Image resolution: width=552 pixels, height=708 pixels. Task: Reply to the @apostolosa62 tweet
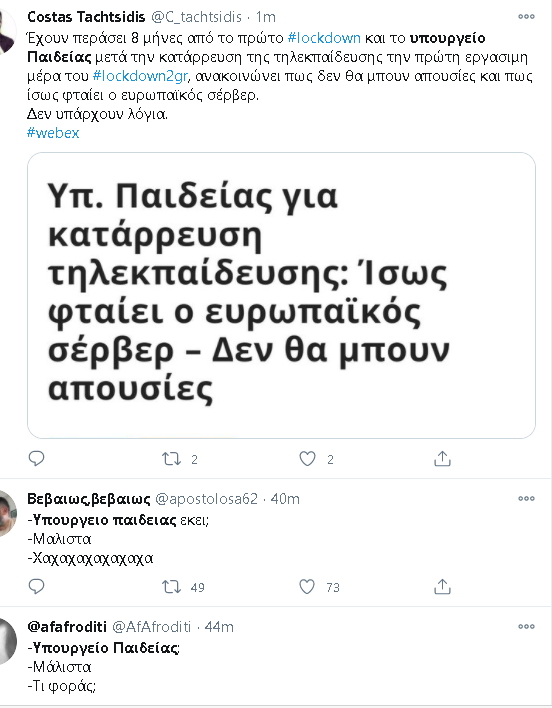pos(36,587)
